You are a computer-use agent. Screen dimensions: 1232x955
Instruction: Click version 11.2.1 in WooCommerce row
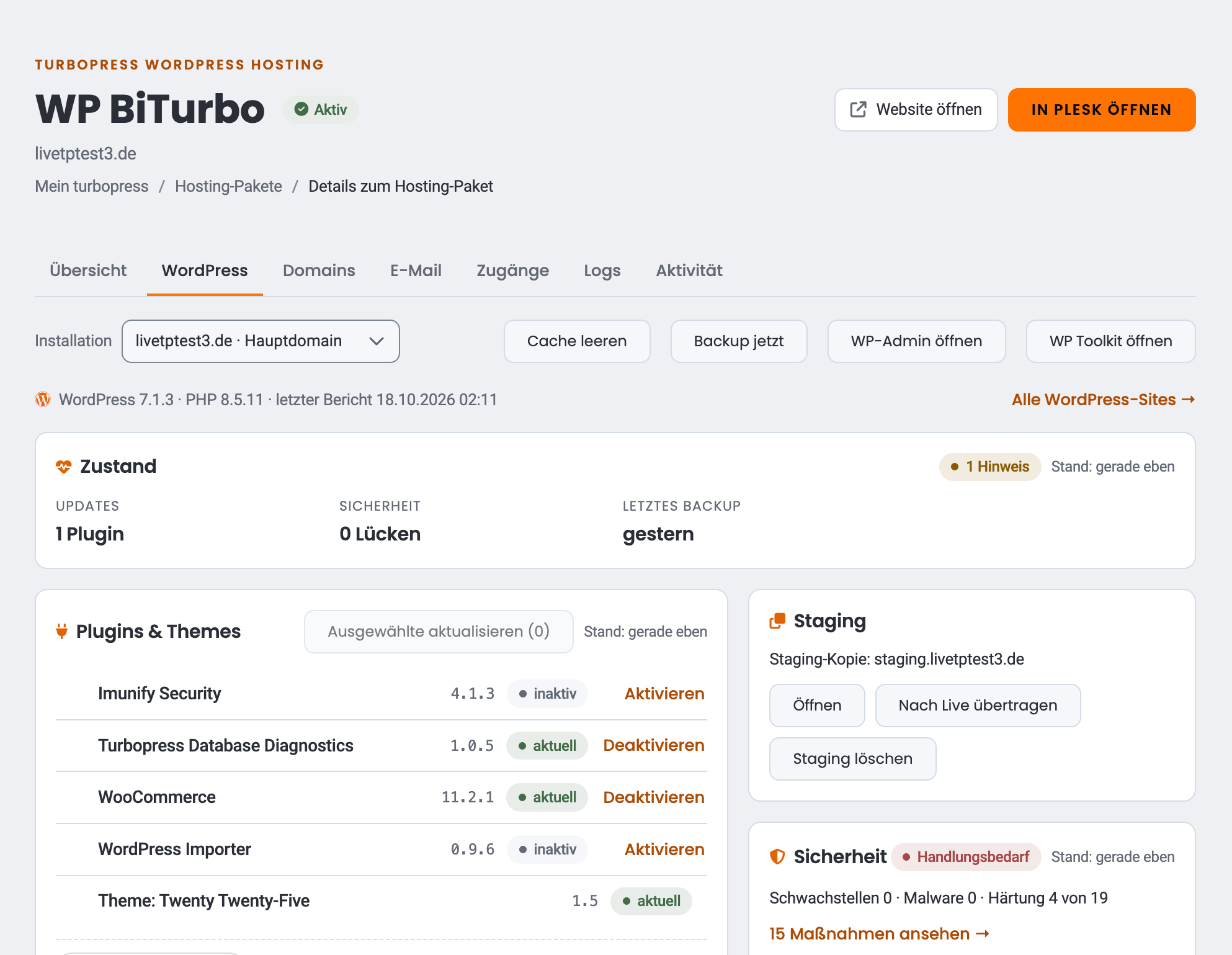tap(468, 797)
